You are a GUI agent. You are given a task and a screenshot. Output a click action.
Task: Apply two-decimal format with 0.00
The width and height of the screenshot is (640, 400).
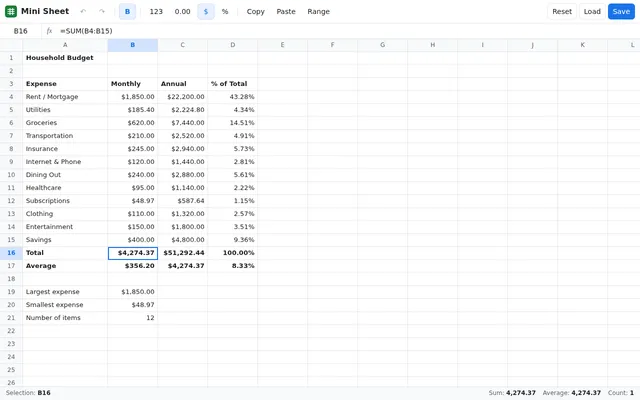point(182,11)
